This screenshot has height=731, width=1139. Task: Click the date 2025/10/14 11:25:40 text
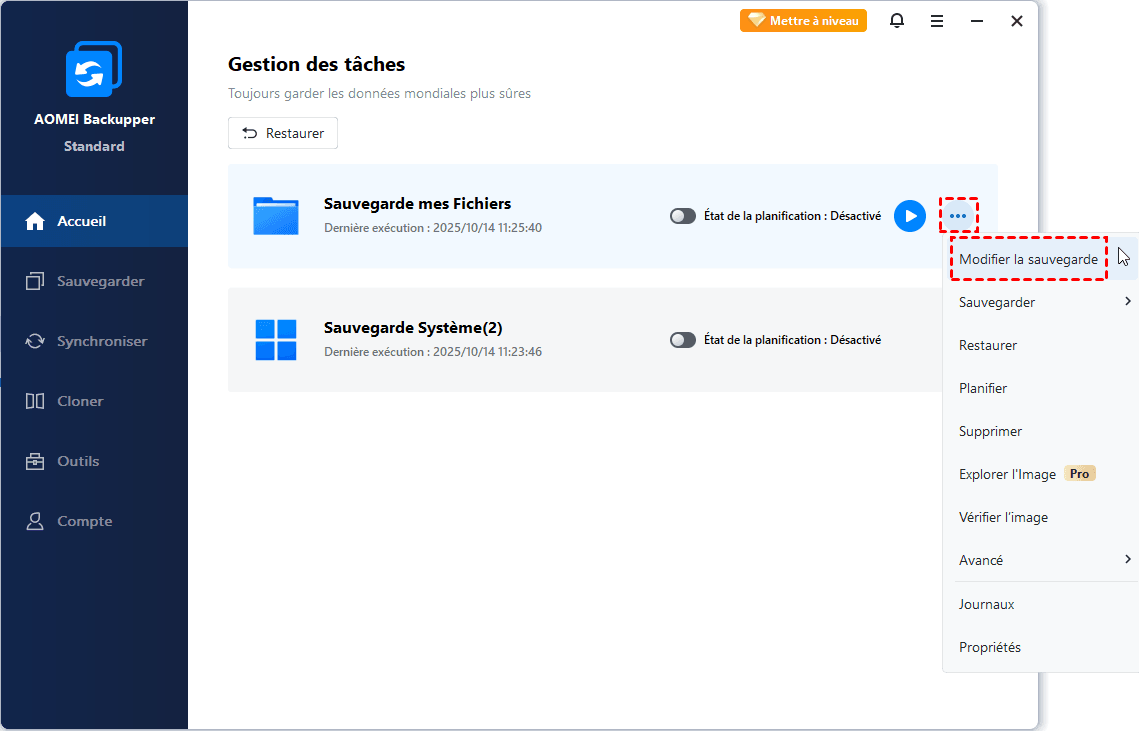[487, 227]
